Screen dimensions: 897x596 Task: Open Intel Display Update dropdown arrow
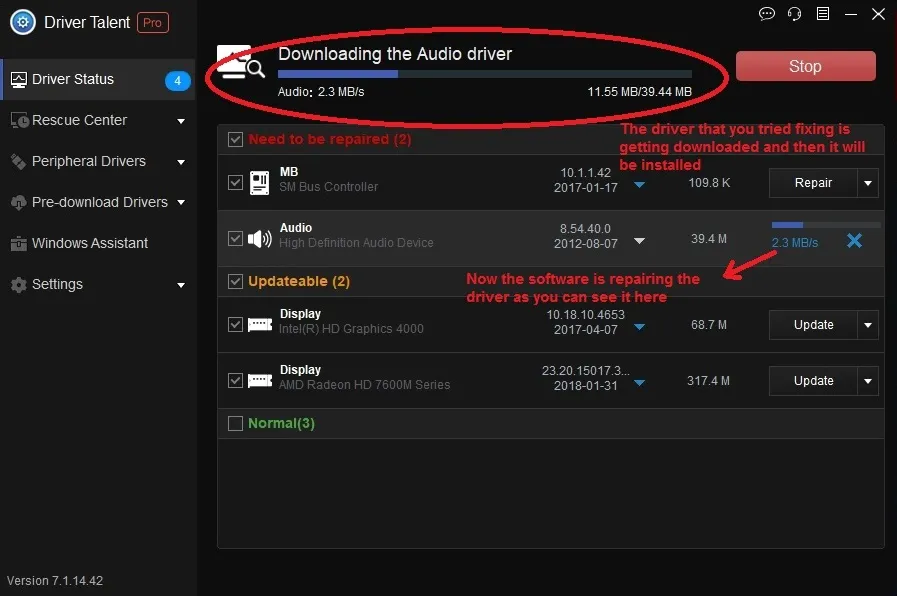tap(868, 325)
